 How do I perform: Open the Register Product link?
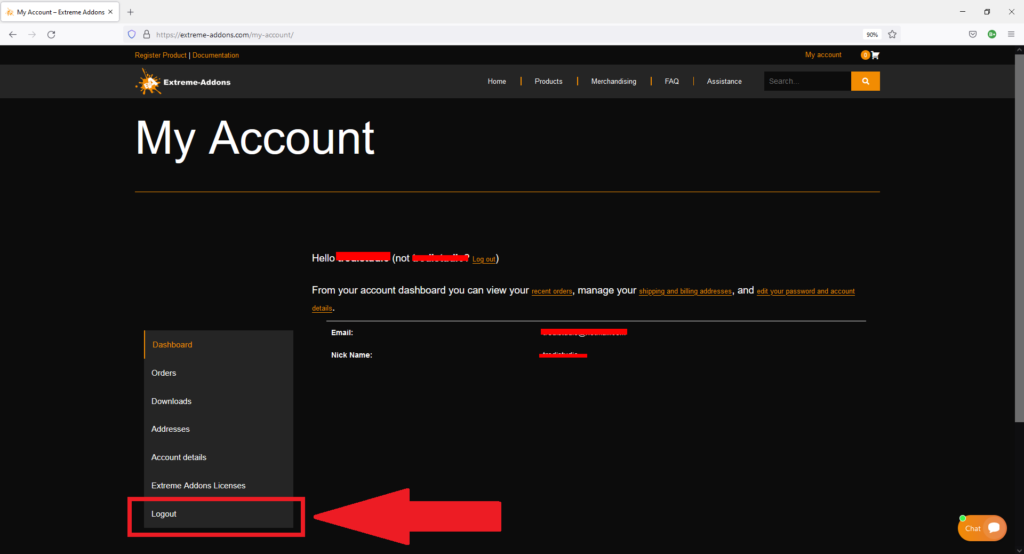pos(161,56)
